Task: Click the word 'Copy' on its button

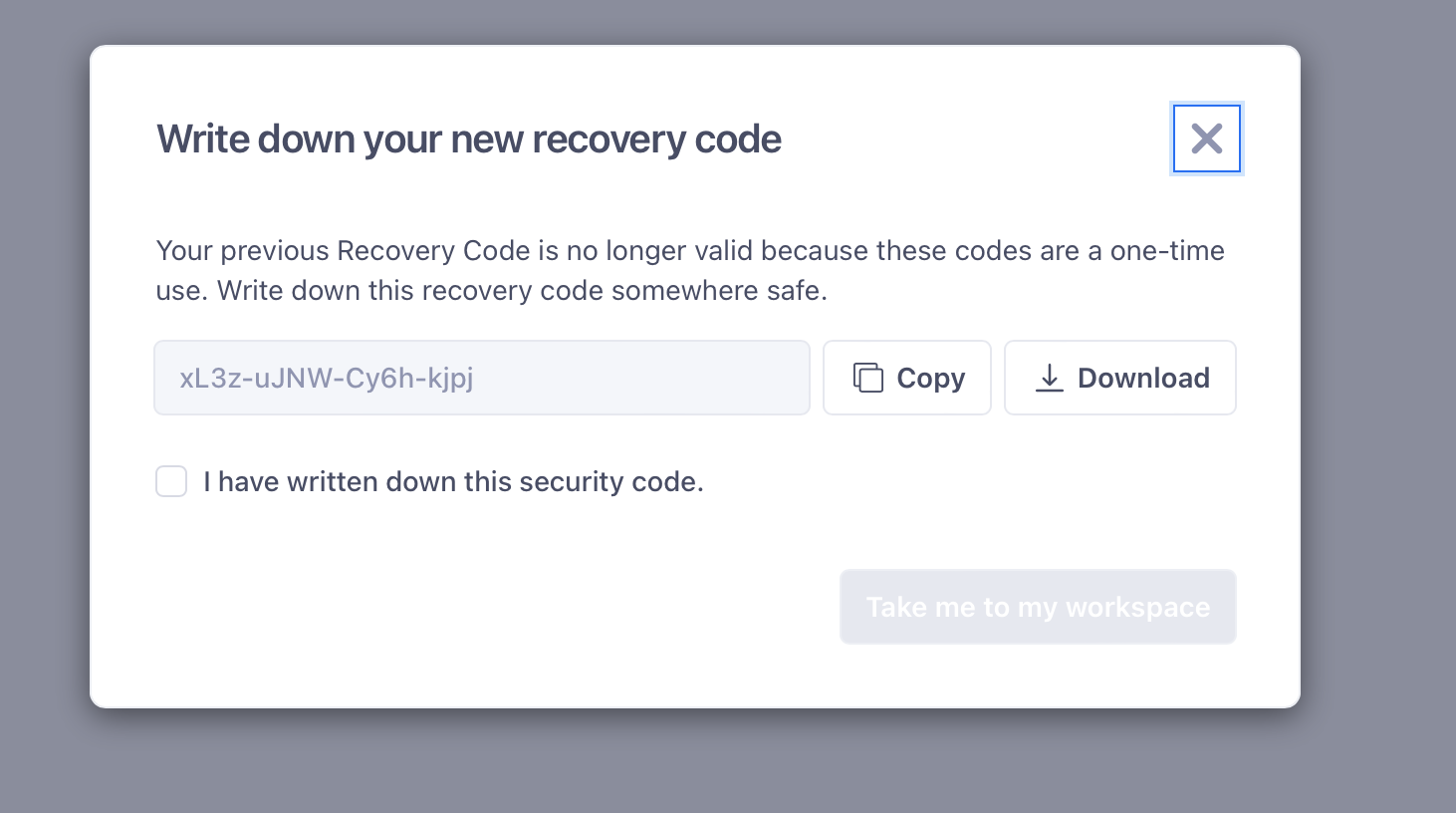Action: (x=931, y=379)
